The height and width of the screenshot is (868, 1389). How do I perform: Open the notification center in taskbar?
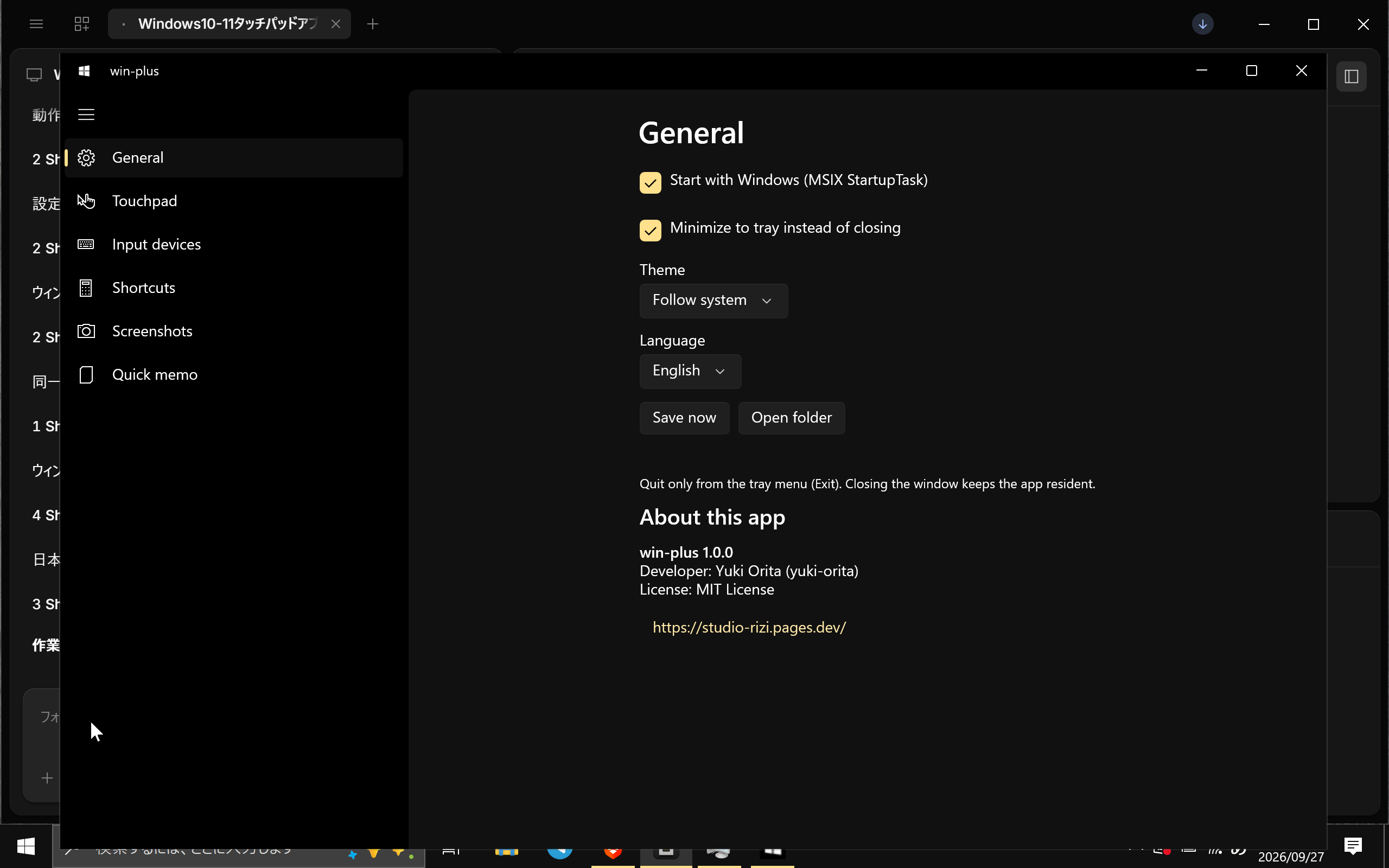point(1353,845)
